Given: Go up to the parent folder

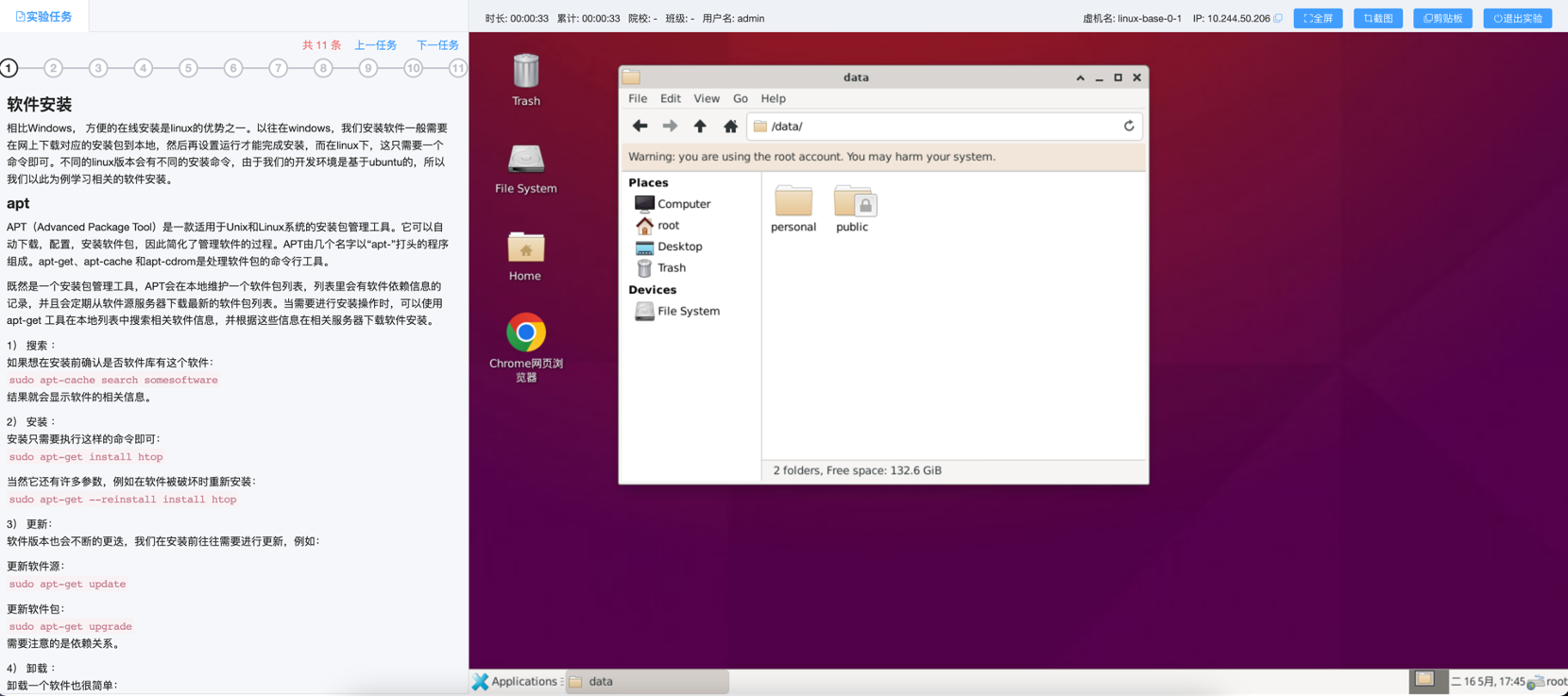Looking at the screenshot, I should (x=700, y=127).
